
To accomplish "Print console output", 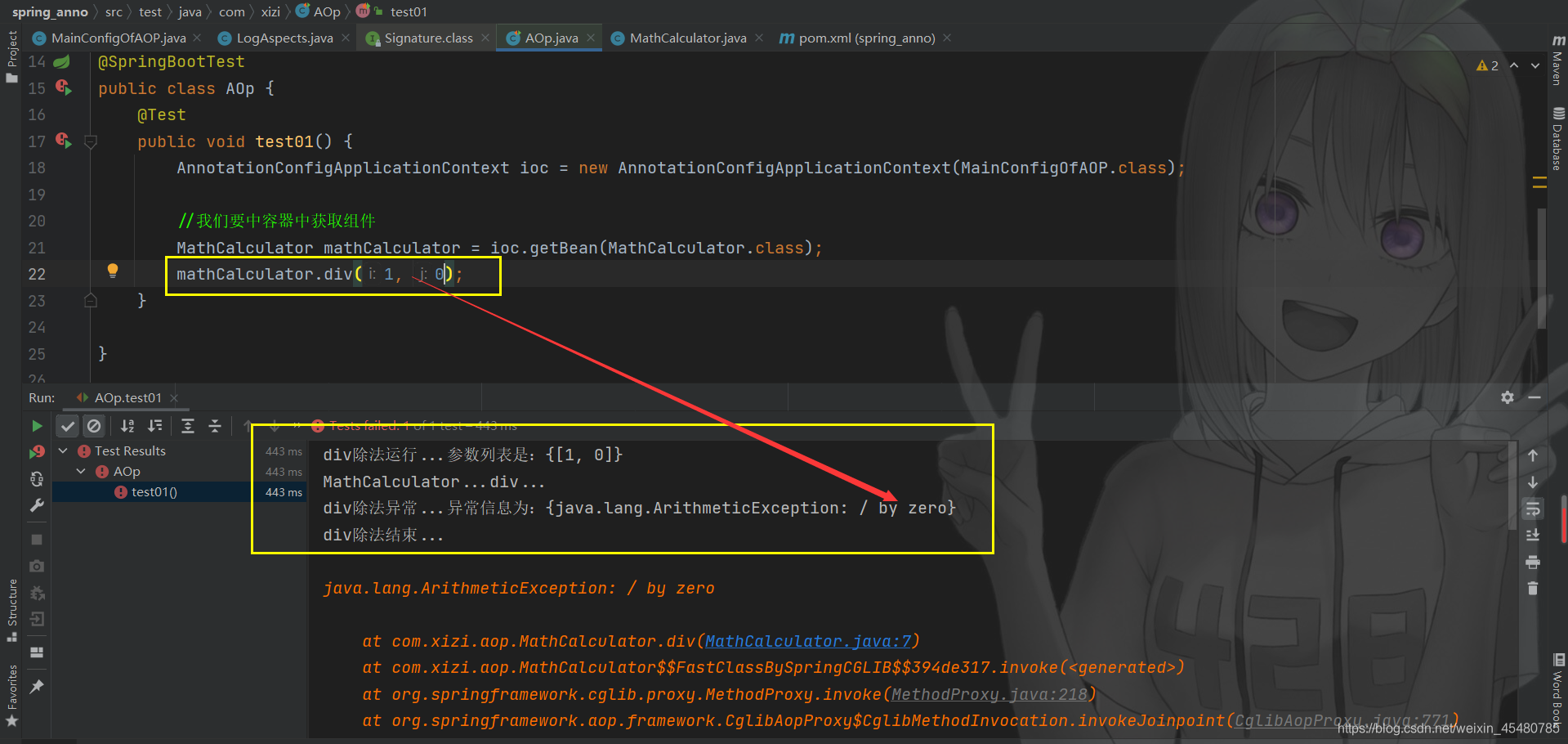I will point(1533,562).
